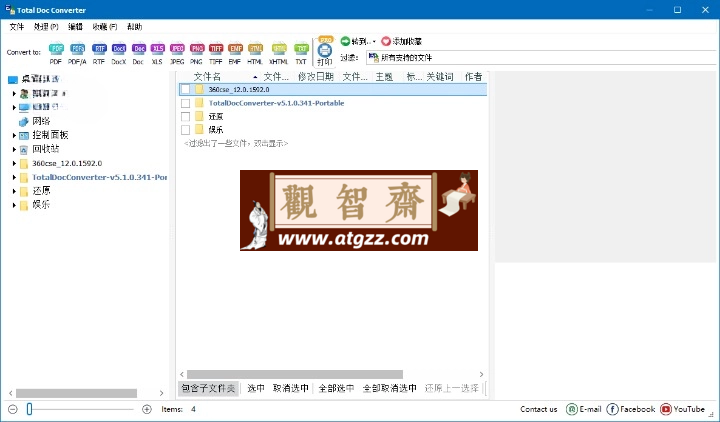
Task: Open the 文件 menu
Action: pos(17,27)
